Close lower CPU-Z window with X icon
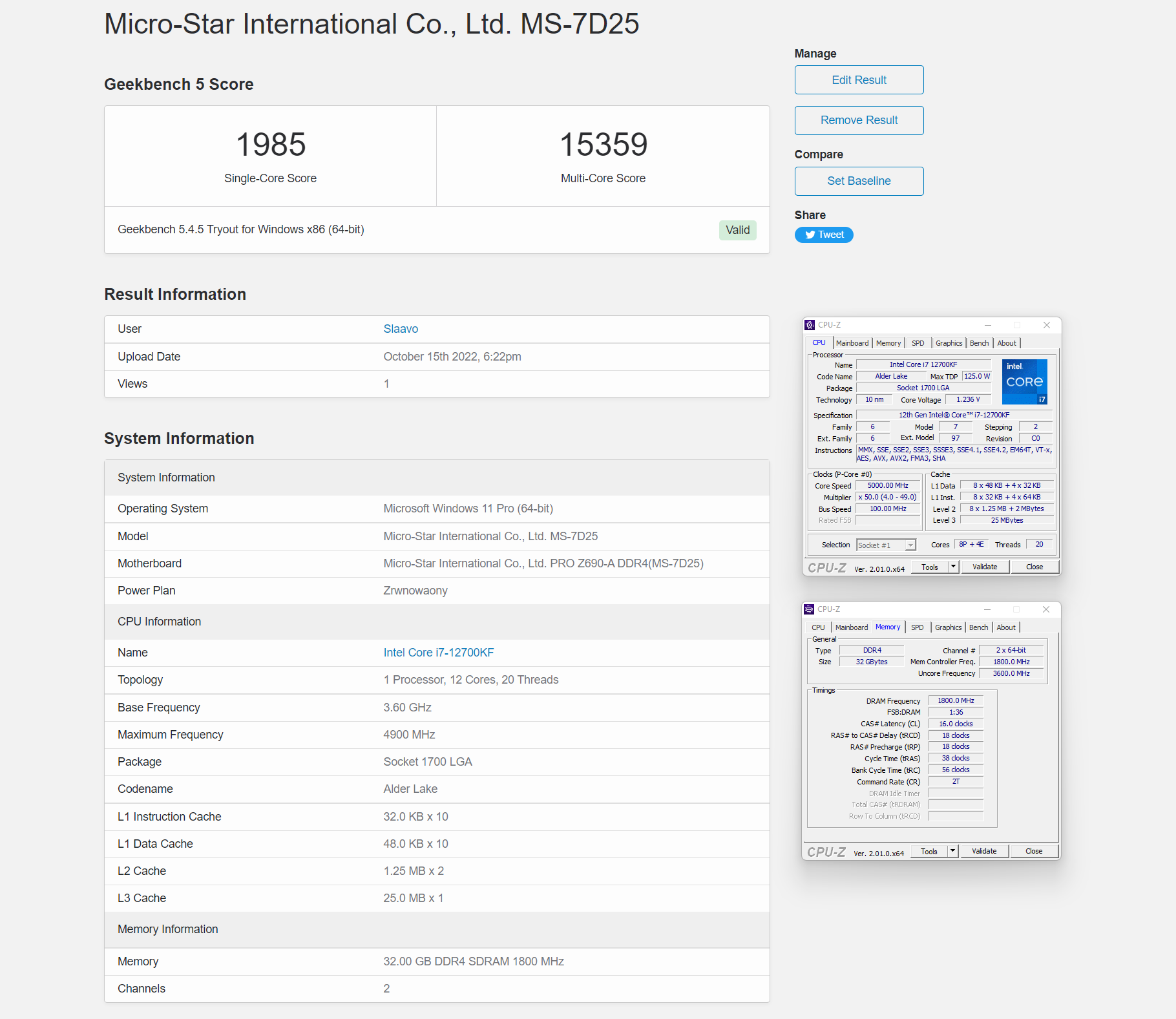Image resolution: width=1176 pixels, height=1019 pixels. click(x=1046, y=609)
